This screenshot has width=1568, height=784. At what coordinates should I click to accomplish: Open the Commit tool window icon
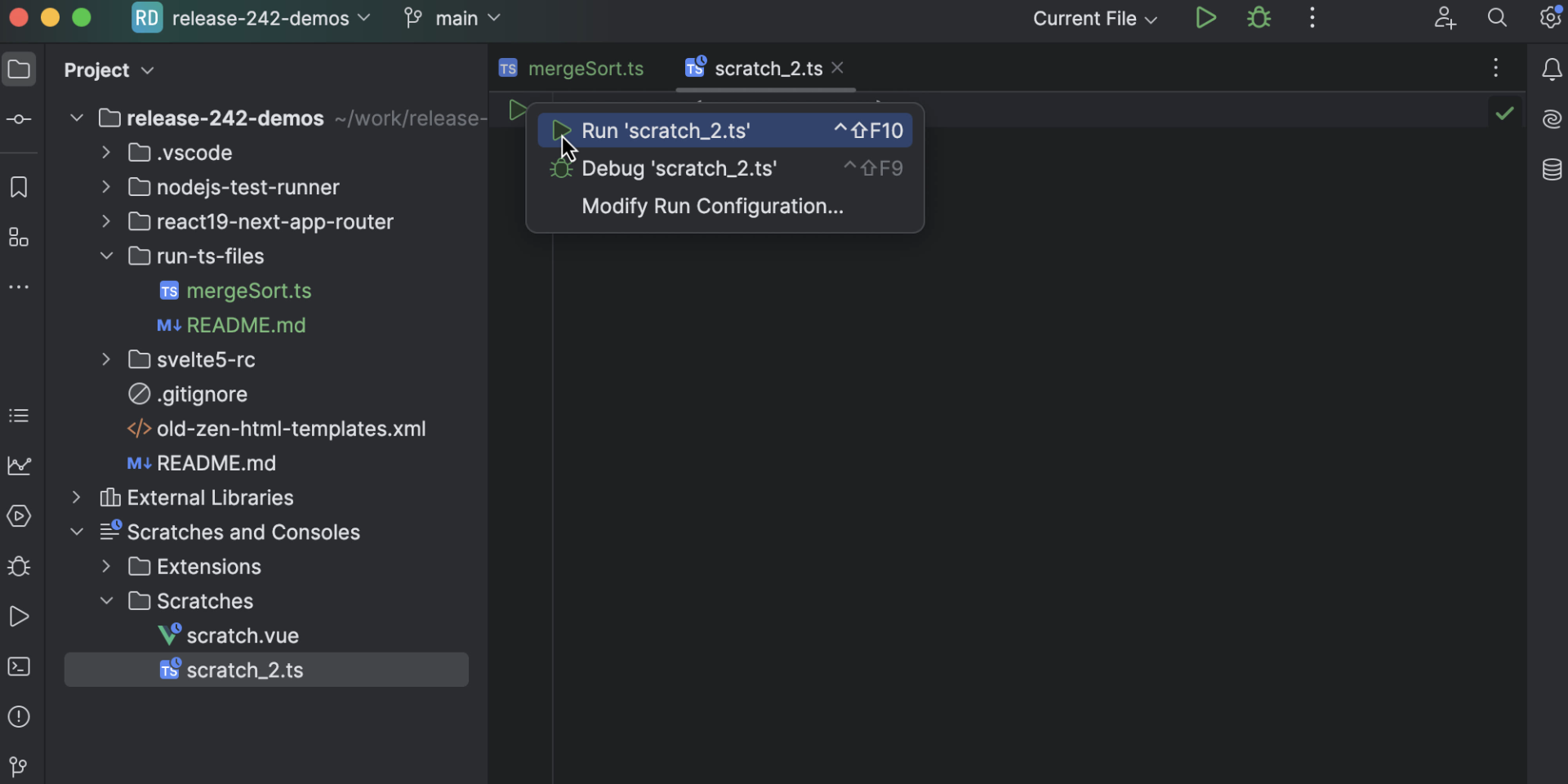click(19, 120)
